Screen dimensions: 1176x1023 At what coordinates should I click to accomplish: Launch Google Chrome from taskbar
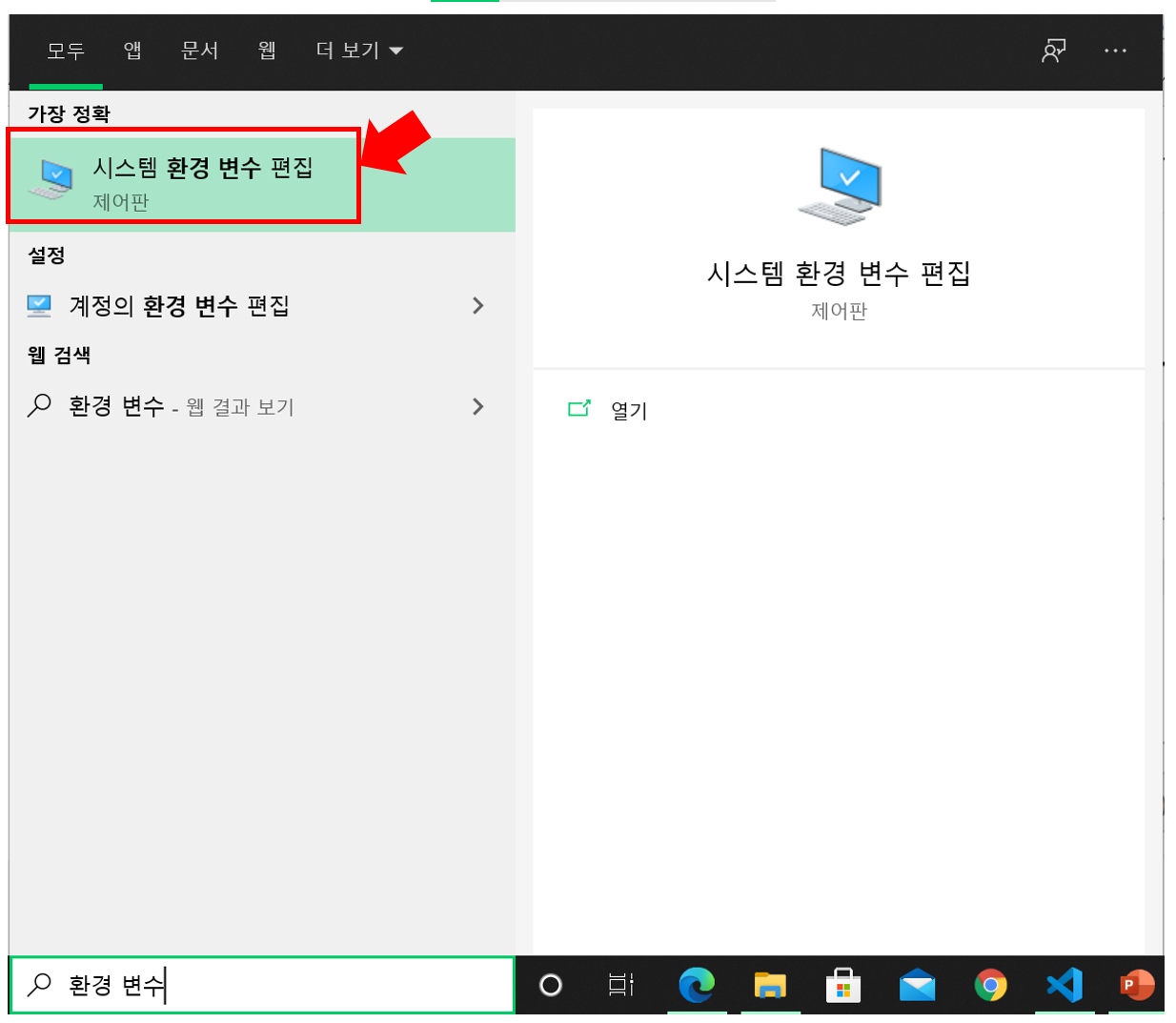pos(991,985)
